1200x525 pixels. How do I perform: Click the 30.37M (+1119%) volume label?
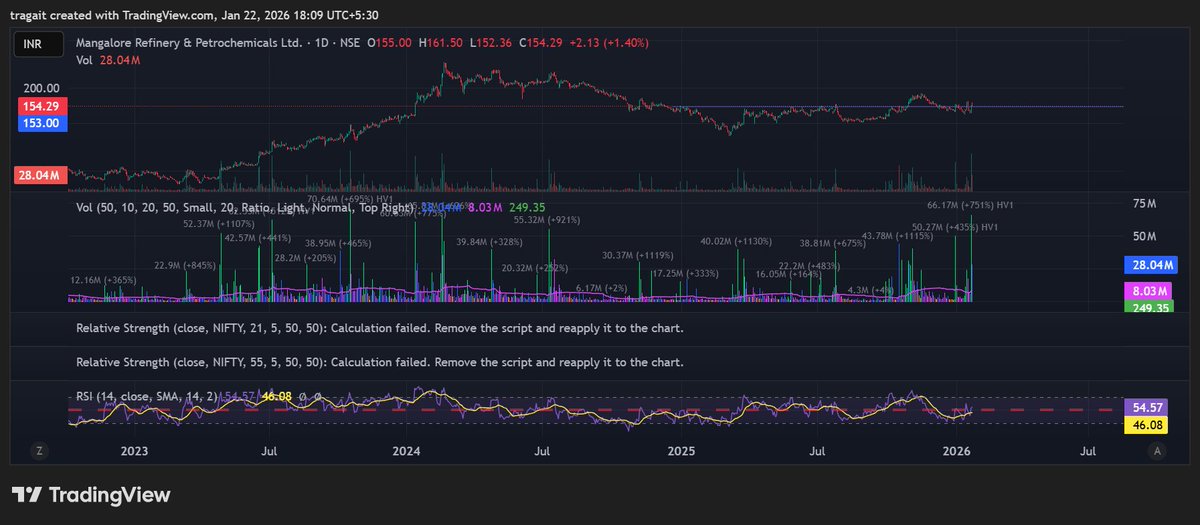[x=638, y=256]
